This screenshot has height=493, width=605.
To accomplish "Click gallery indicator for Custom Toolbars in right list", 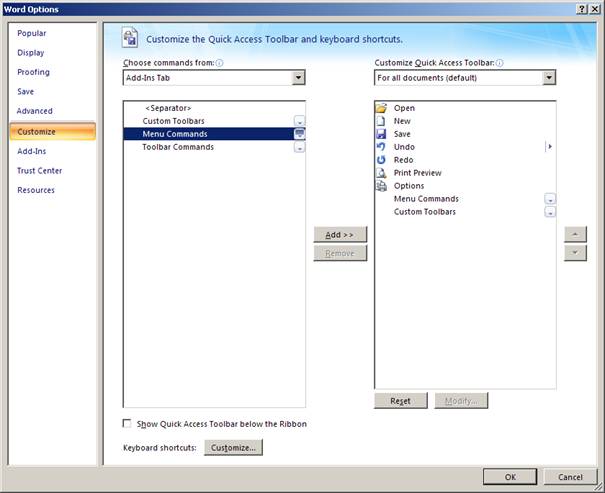I will tap(550, 212).
